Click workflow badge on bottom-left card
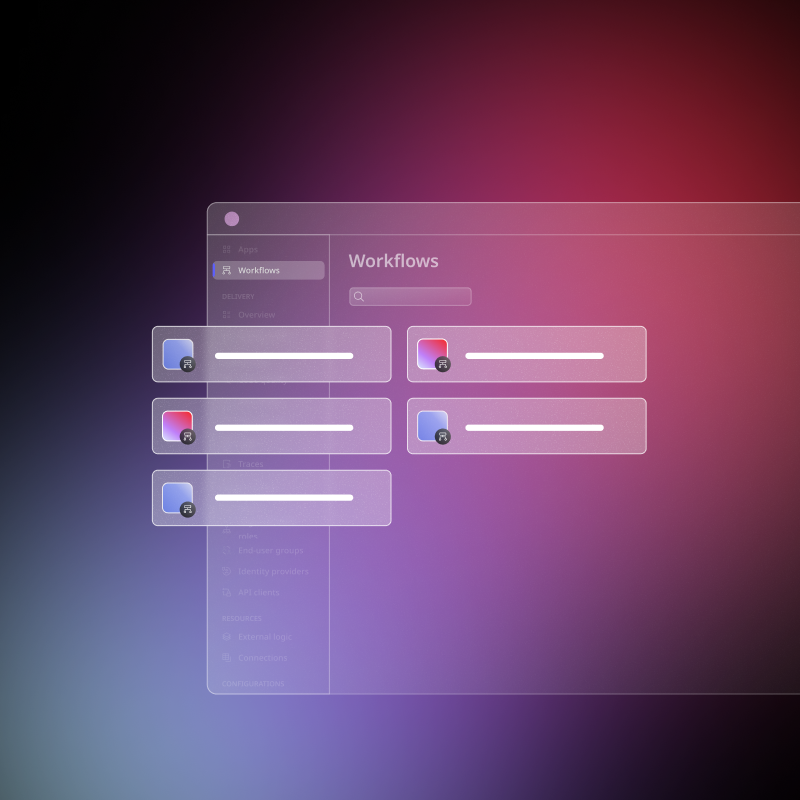800x800 pixels. coord(188,509)
